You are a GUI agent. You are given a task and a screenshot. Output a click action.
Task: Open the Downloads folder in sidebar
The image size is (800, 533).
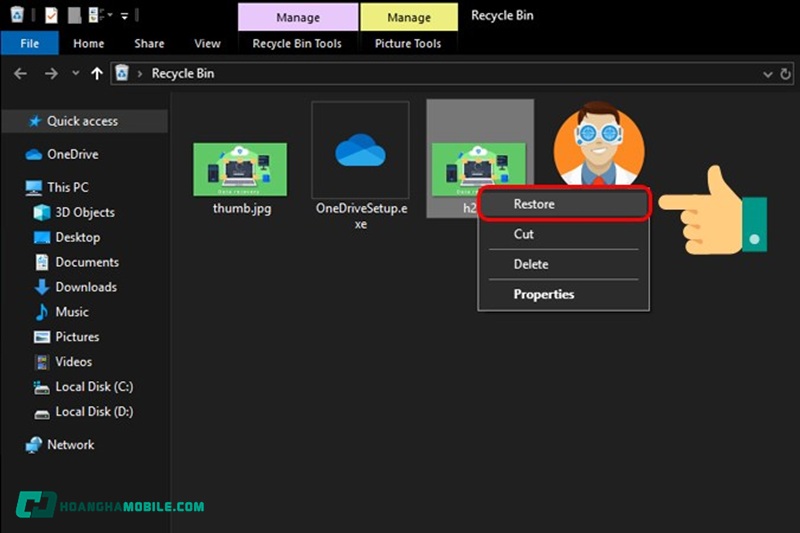coord(85,287)
